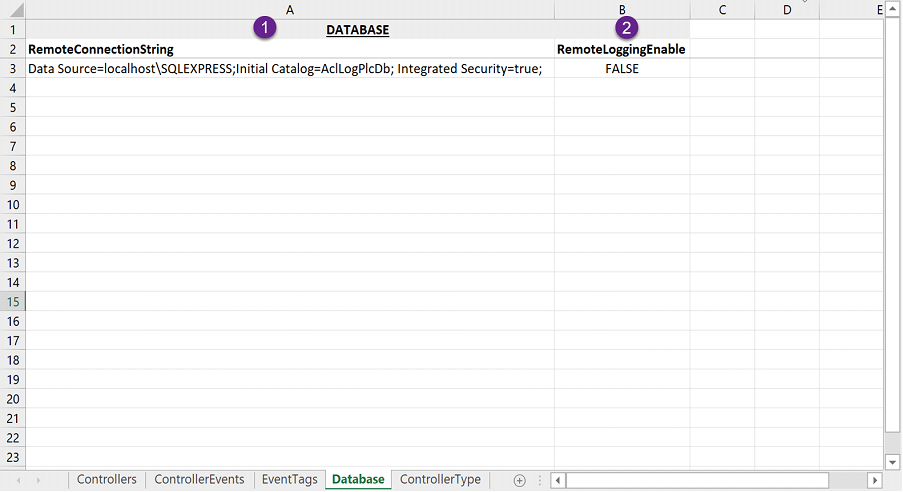Open the ControllerType sheet tab
This screenshot has width=903, height=492.
click(x=440, y=480)
